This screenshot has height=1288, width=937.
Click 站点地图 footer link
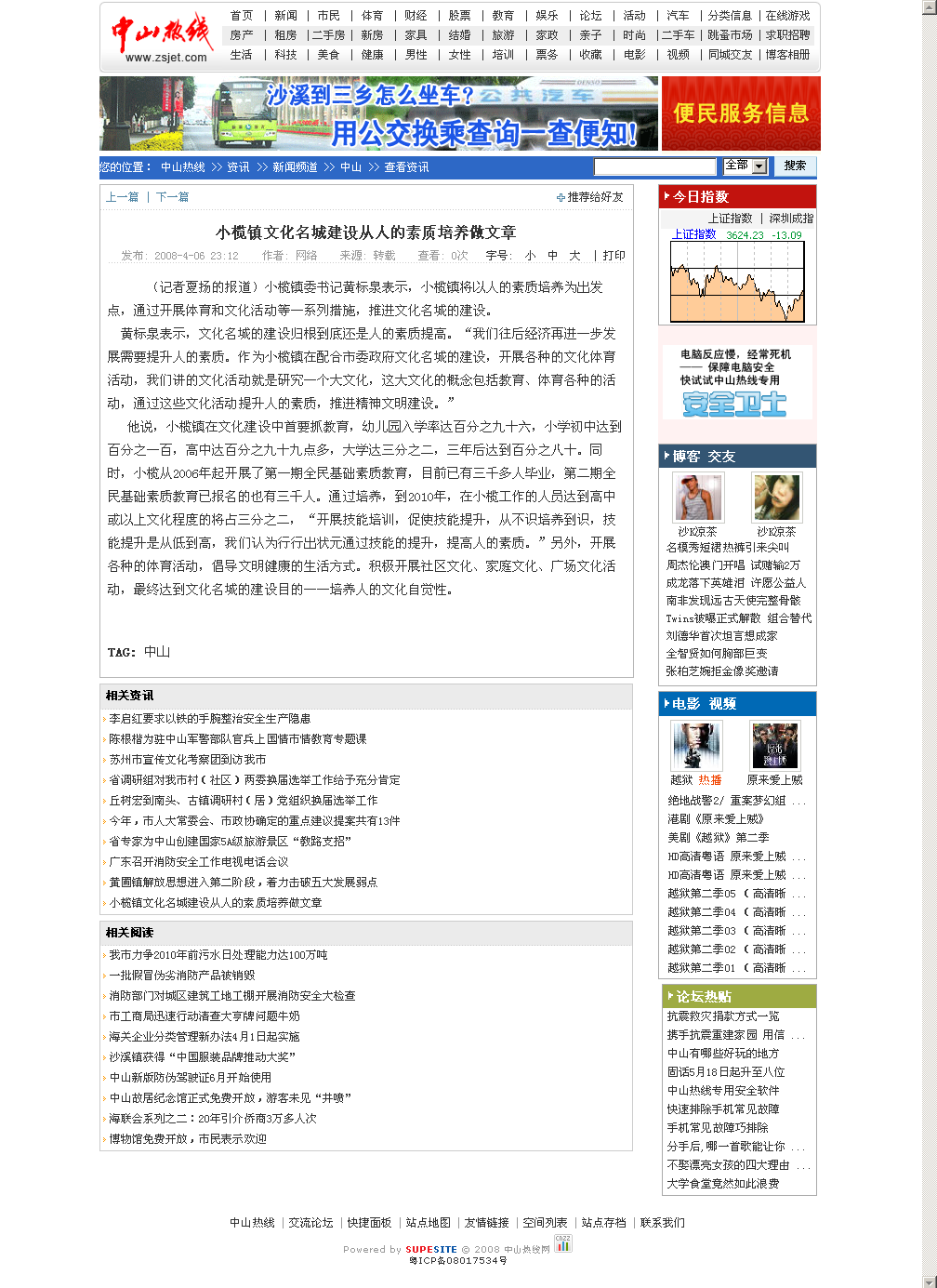[429, 1223]
